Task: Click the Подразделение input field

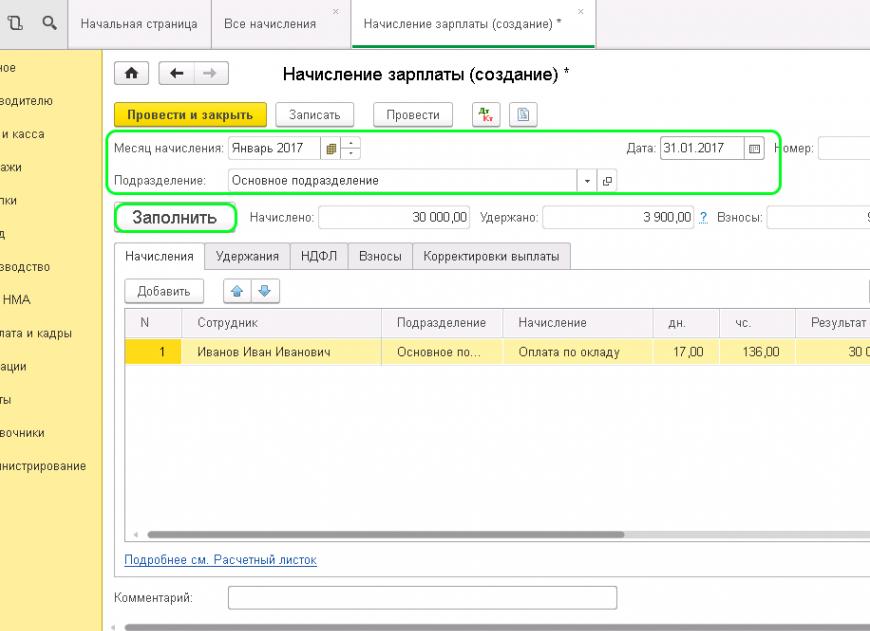Action: 403,181
